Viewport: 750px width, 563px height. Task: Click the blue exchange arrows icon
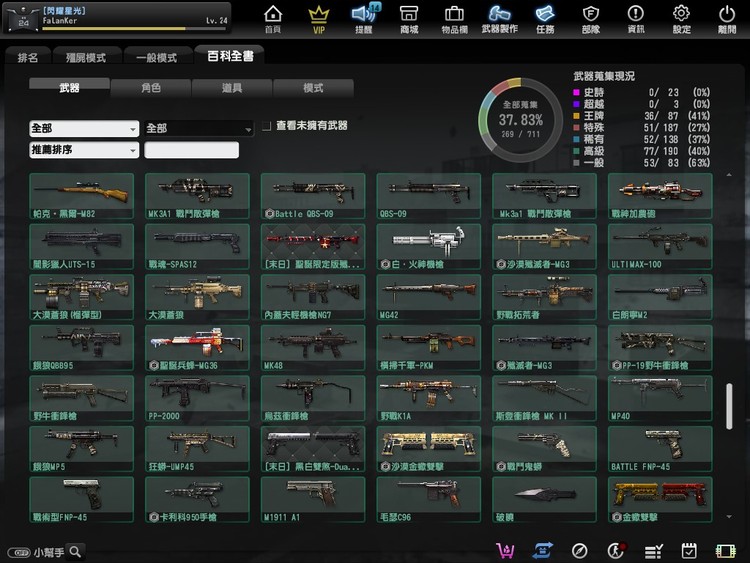(542, 551)
